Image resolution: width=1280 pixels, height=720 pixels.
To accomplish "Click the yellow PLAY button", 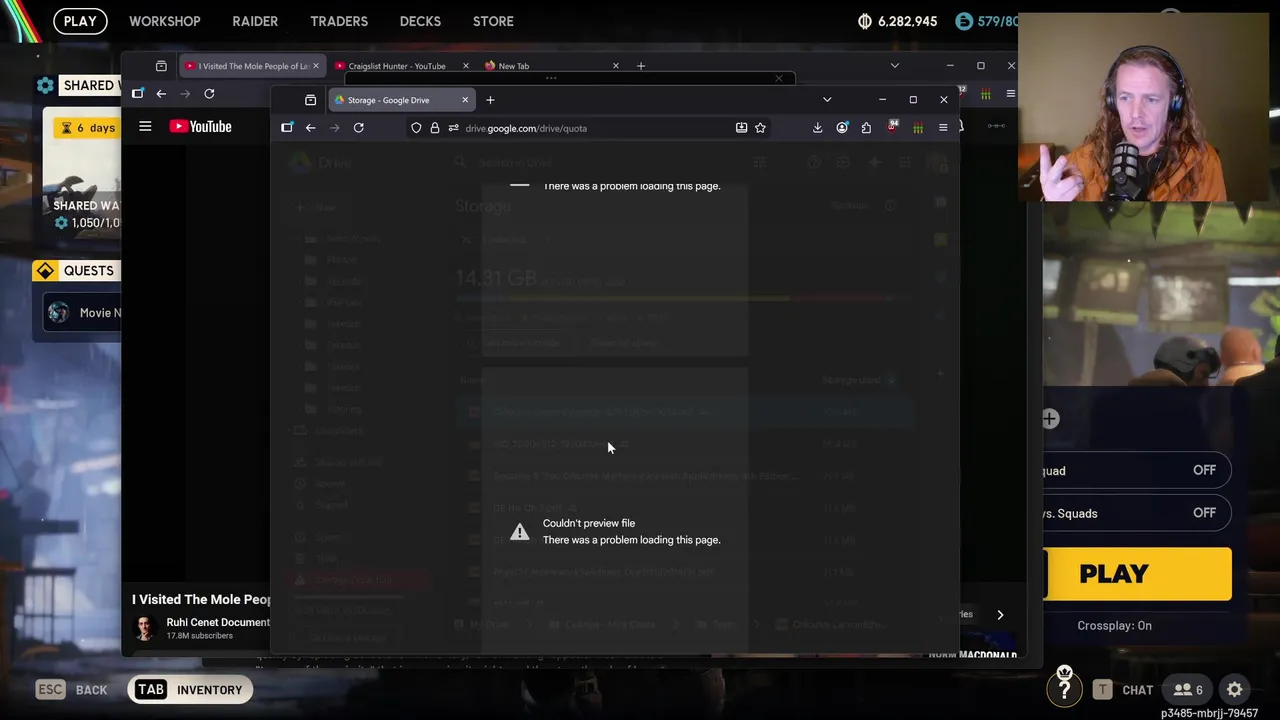I will (1137, 574).
